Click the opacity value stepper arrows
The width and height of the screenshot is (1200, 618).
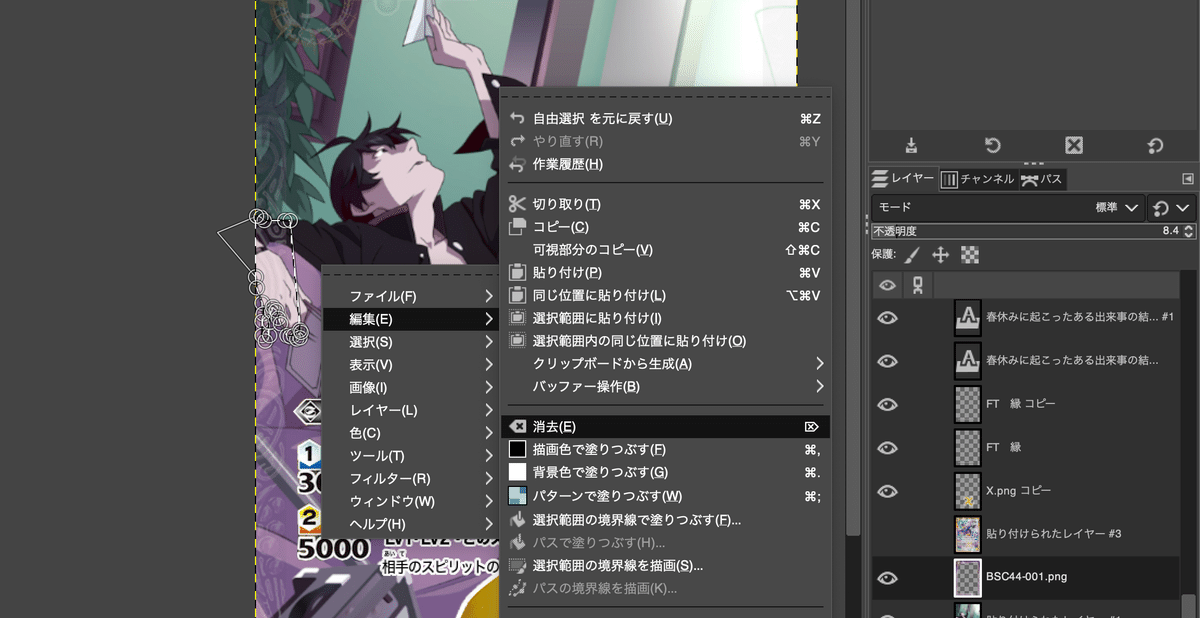[1188, 231]
